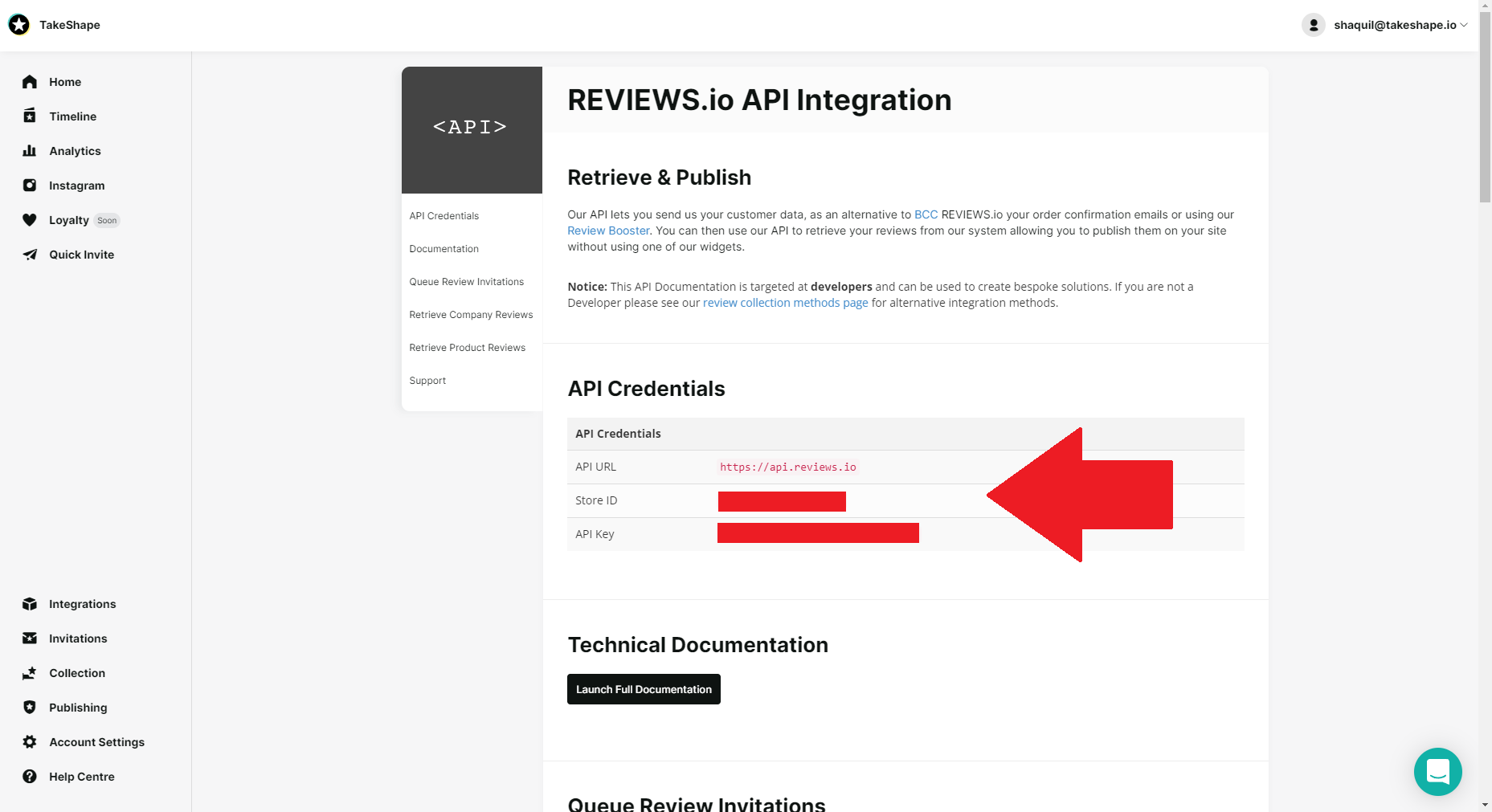Viewport: 1492px width, 812px height.
Task: Go to Home in the sidebar
Action: pos(65,82)
